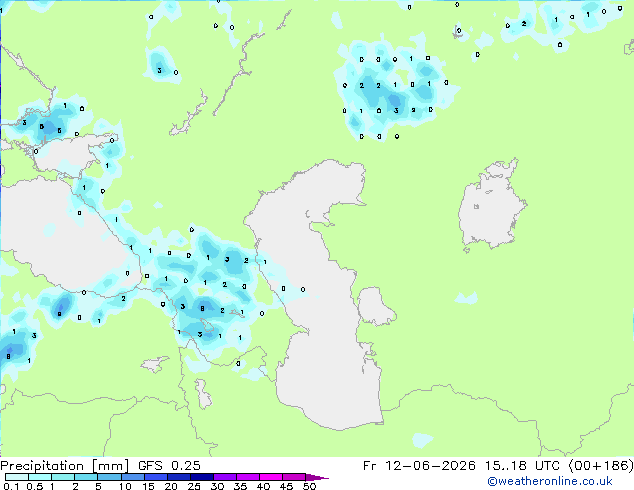
Task: Pick the purple legend swatch between 30 and 35
Action: (x=225, y=477)
